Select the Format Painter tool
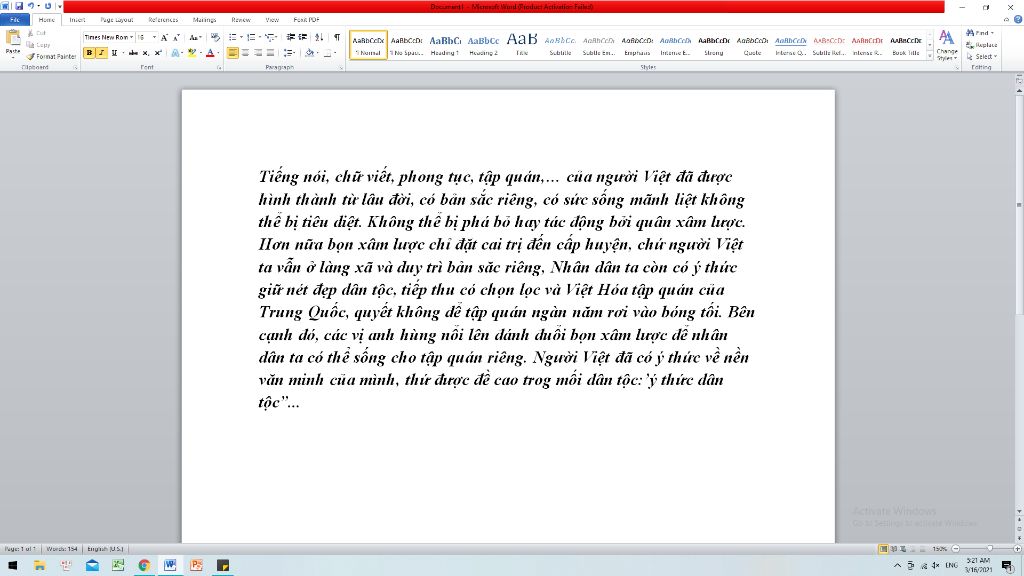This screenshot has height=576, width=1024. pos(52,57)
